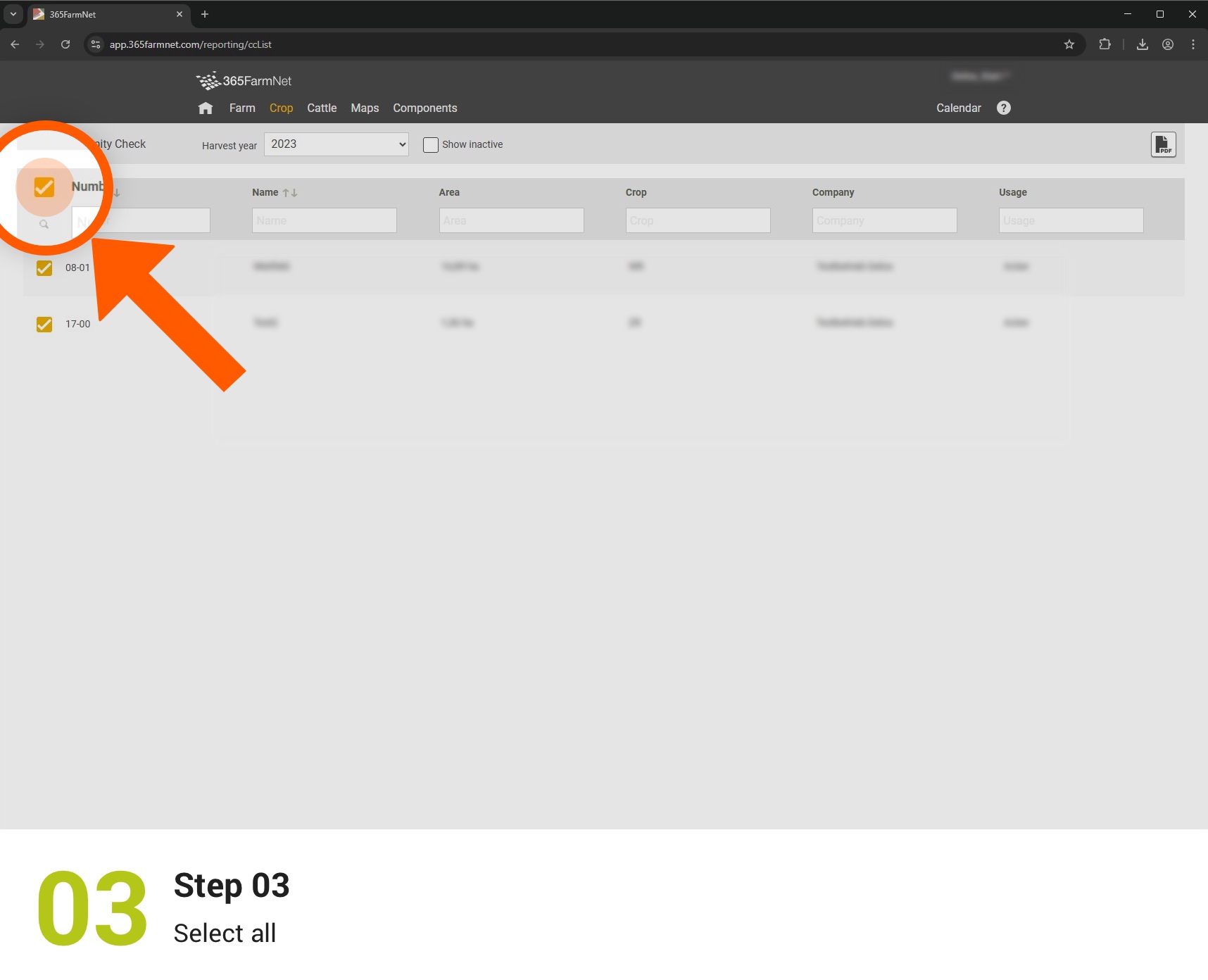Uncheck the row 08-01 checkbox

(44, 268)
